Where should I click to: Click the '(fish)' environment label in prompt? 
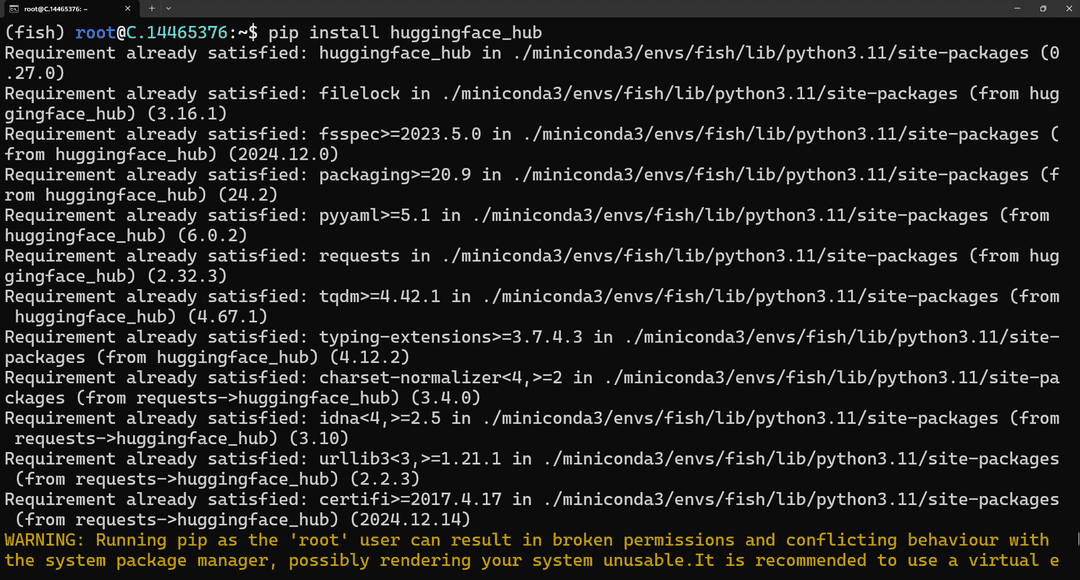click(34, 32)
